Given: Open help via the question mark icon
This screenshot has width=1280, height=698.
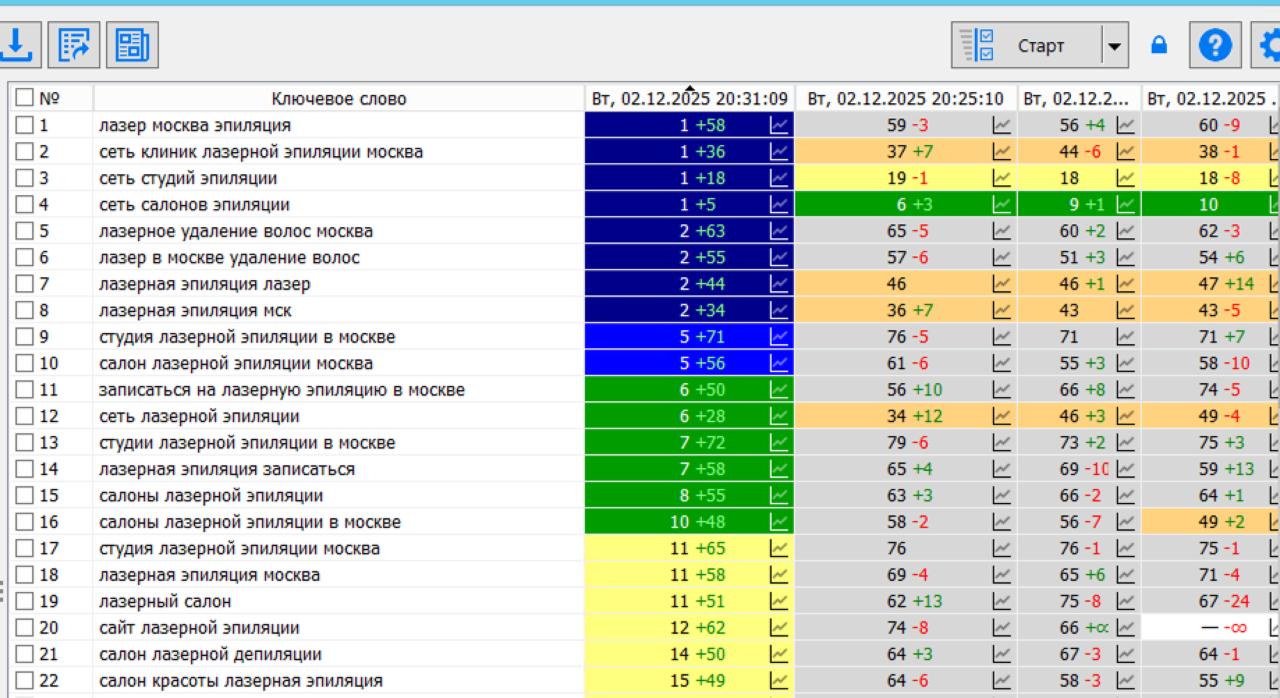Looking at the screenshot, I should click(x=1214, y=46).
